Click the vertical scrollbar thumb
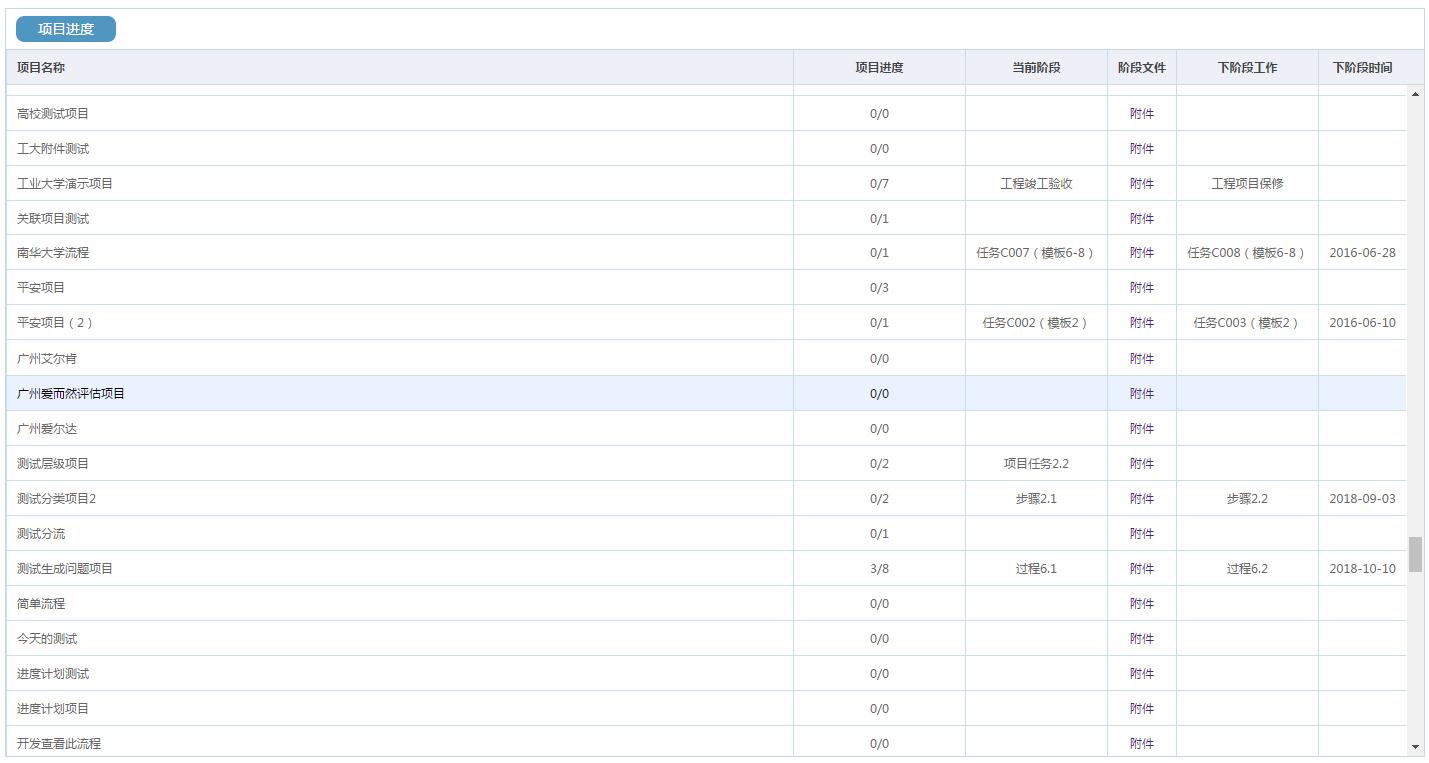Screen dimensions: 1429x763 (1415, 554)
